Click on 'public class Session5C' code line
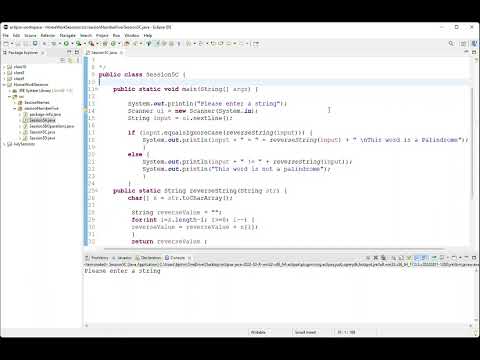This screenshot has width=480, height=360. tap(142, 75)
